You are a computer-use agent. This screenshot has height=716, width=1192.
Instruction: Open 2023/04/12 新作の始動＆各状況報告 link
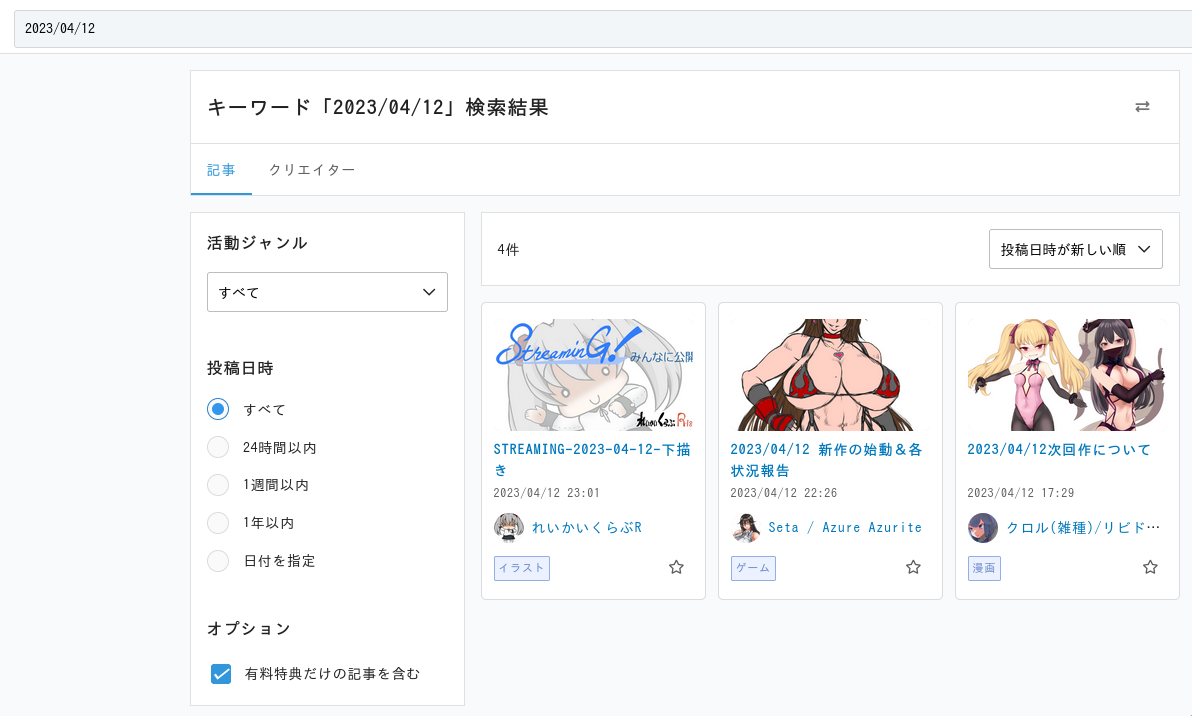[826, 459]
